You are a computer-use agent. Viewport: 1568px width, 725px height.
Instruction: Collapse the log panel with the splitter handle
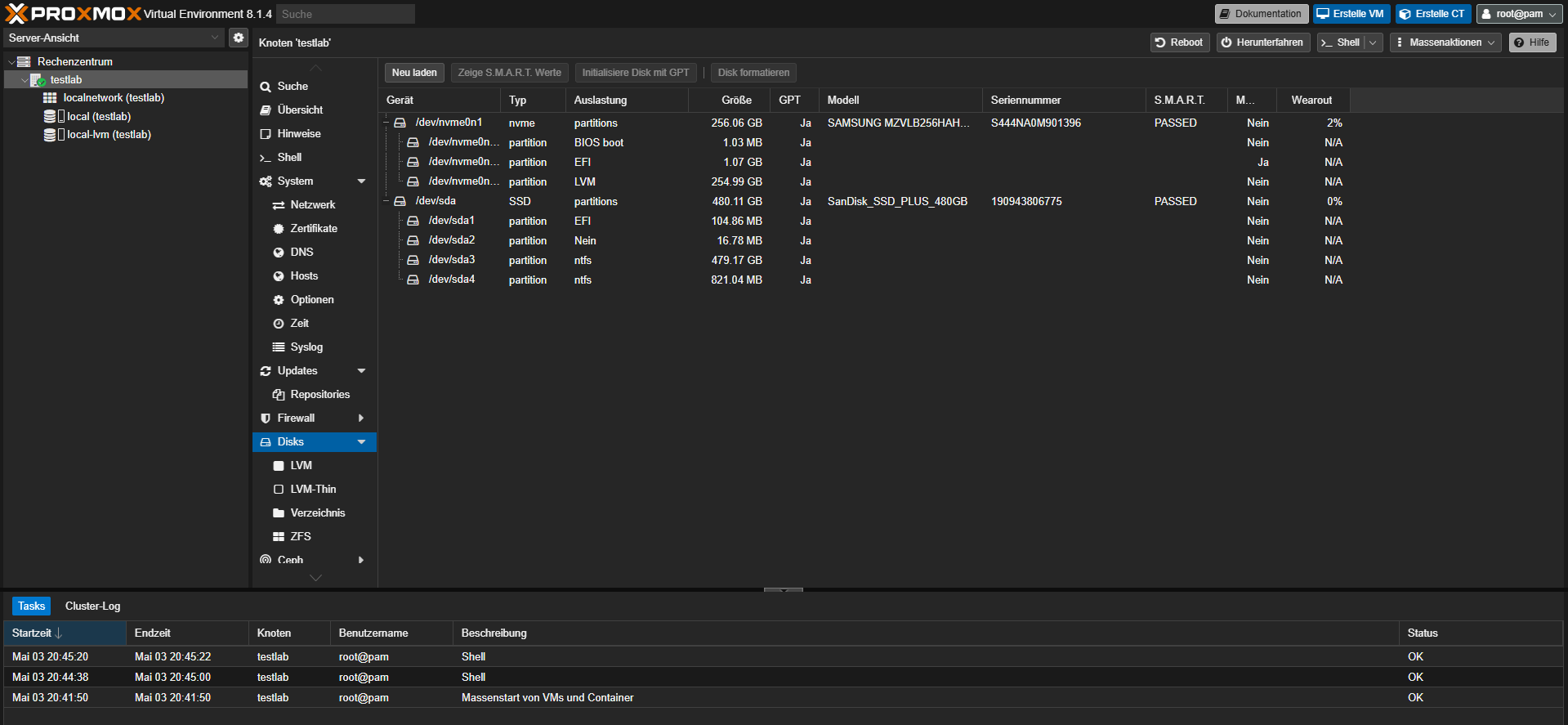point(783,589)
